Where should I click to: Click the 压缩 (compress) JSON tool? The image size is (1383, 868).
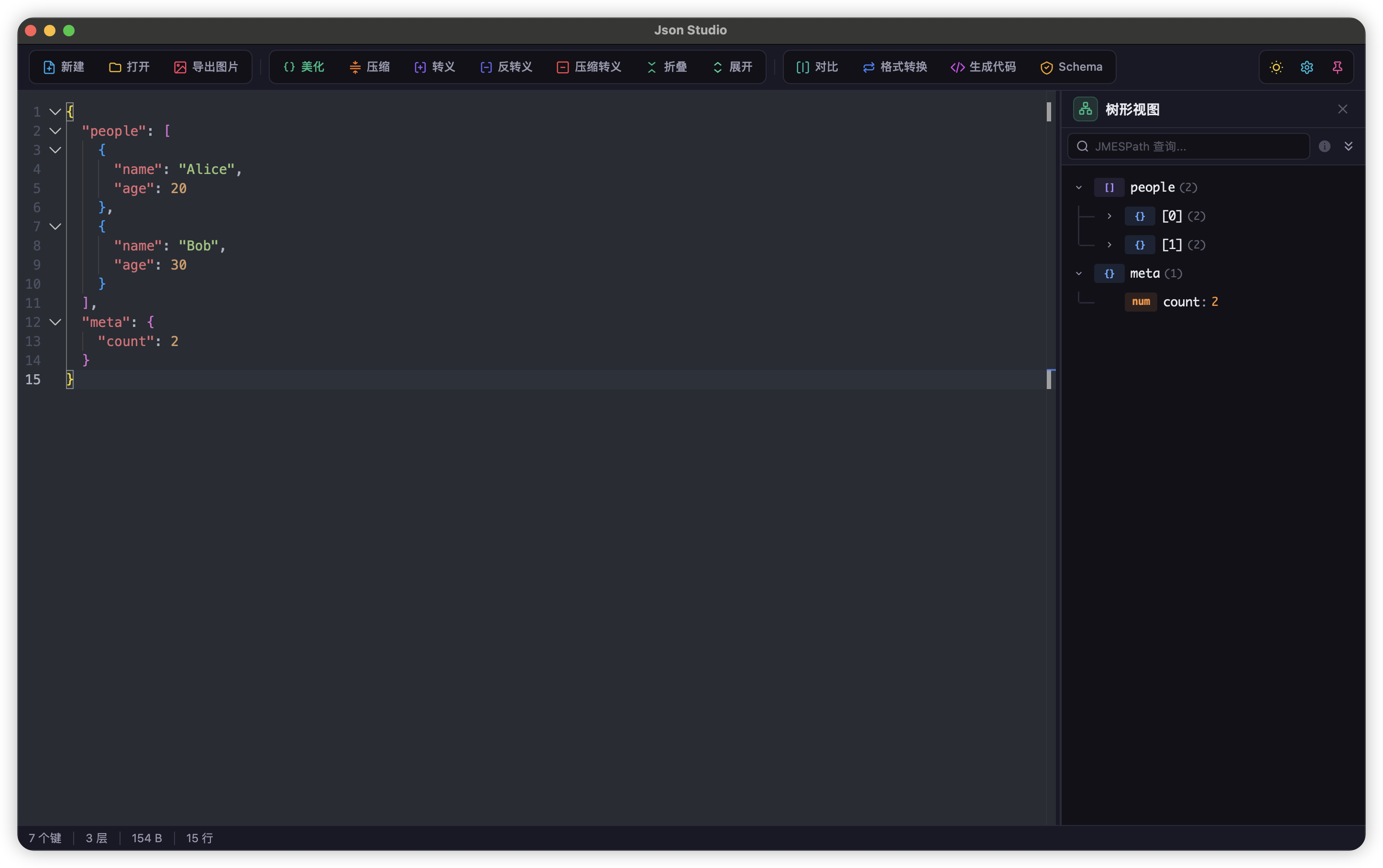click(x=371, y=66)
